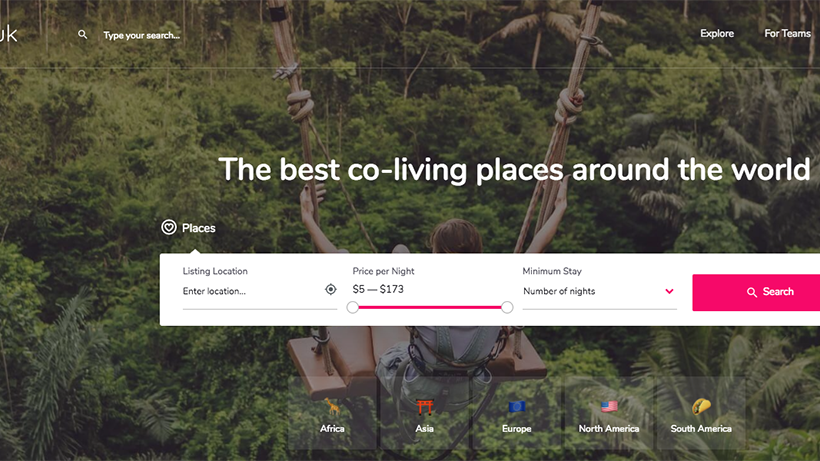Use the locate-me crosshair icon
Viewport: 820px width, 461px height.
[331, 289]
